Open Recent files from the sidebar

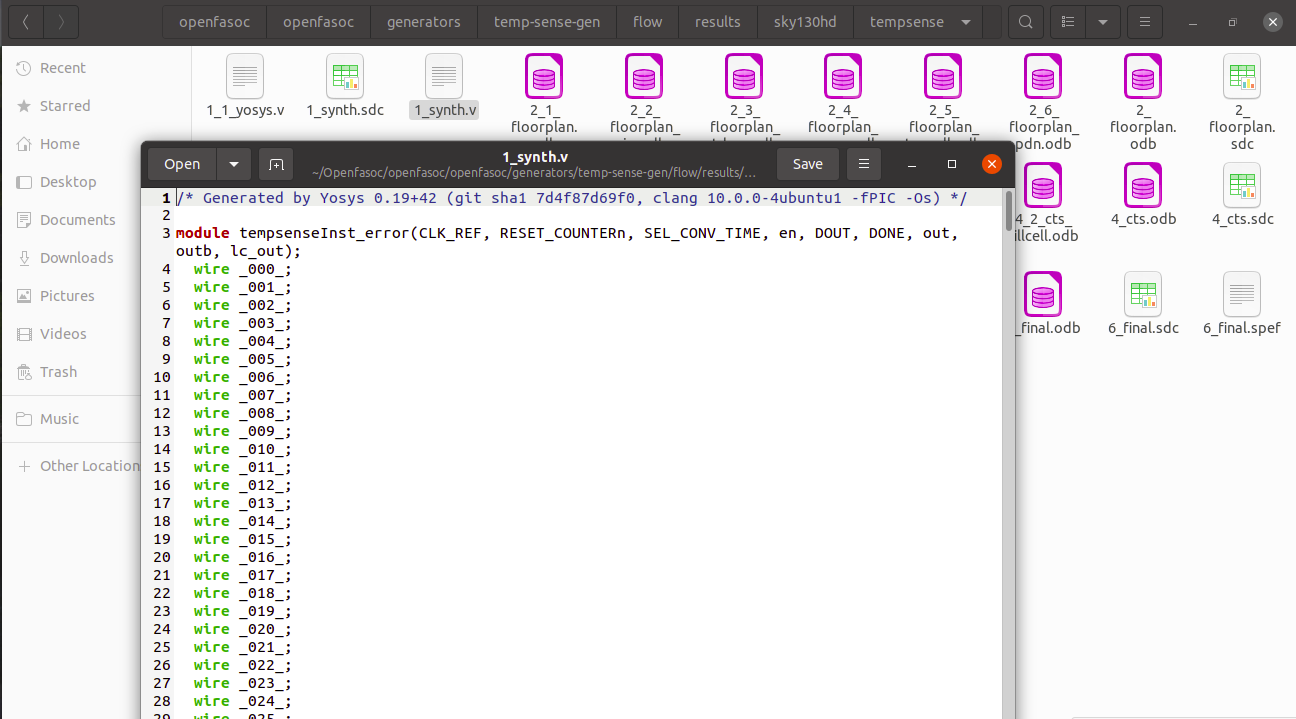click(62, 67)
